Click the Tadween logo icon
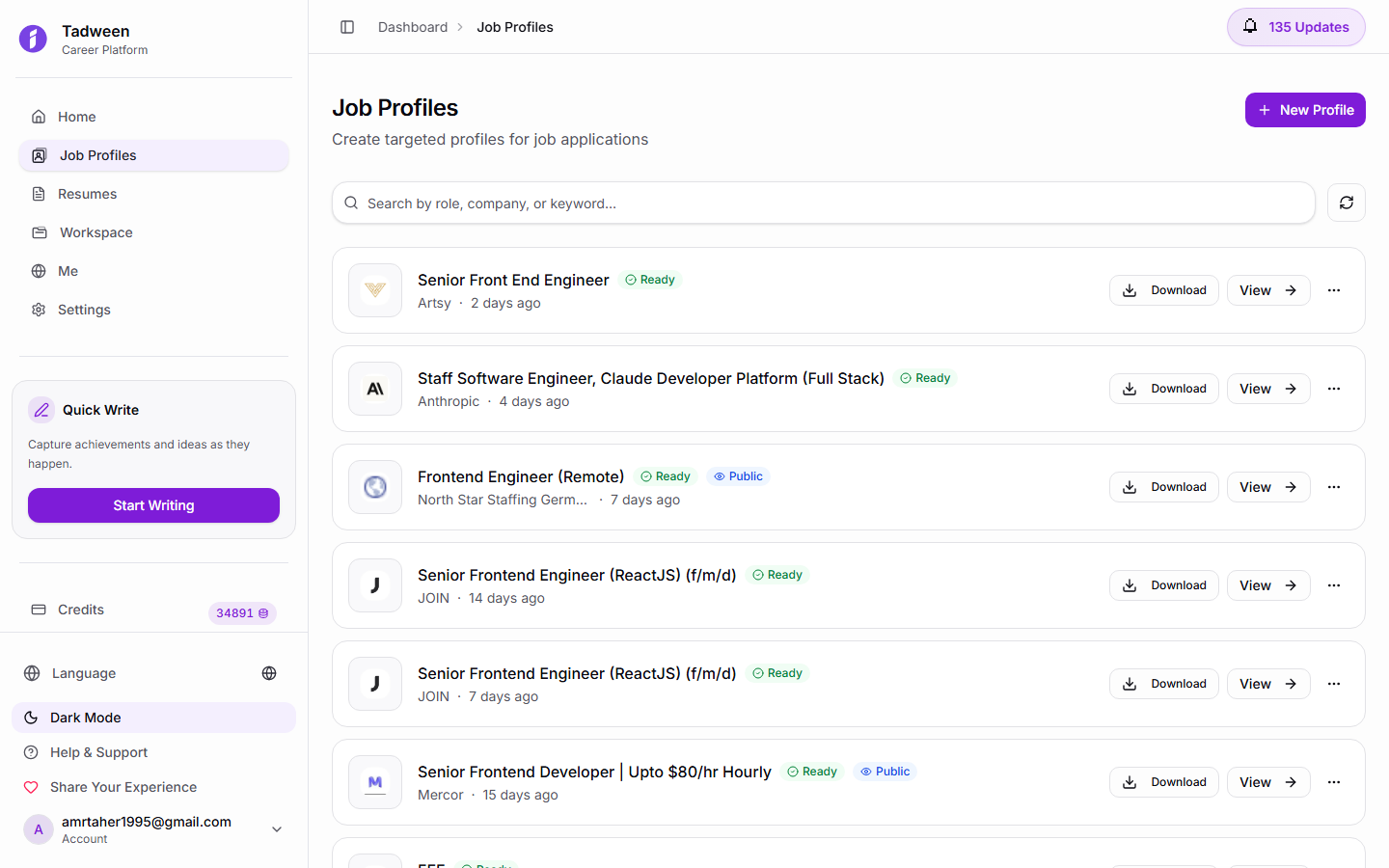The image size is (1389, 868). 33,40
